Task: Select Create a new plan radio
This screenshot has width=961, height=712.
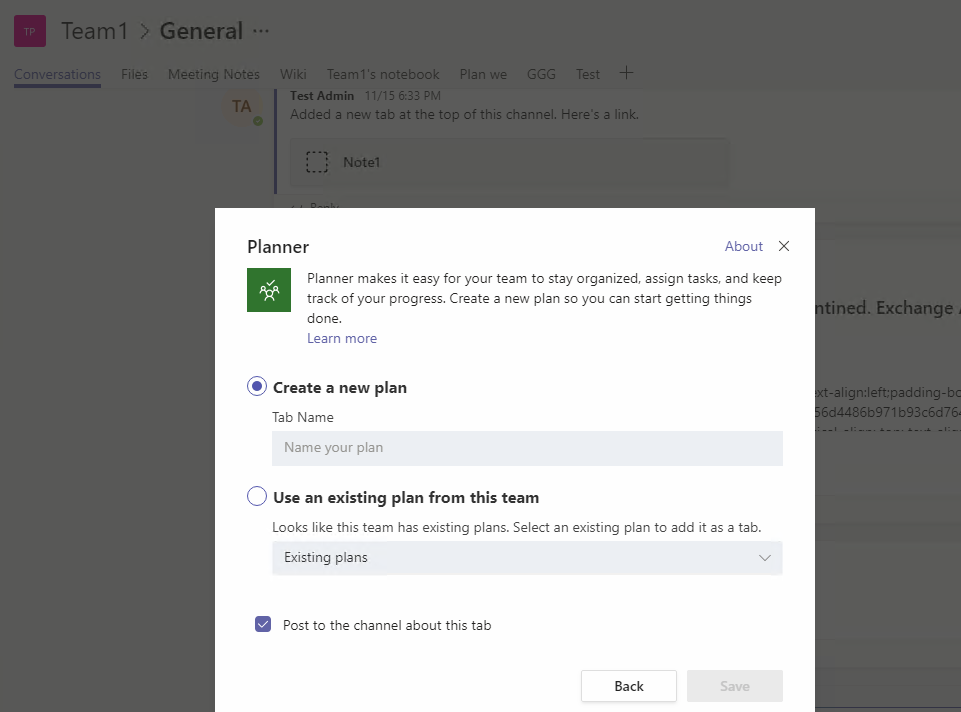Action: point(257,387)
